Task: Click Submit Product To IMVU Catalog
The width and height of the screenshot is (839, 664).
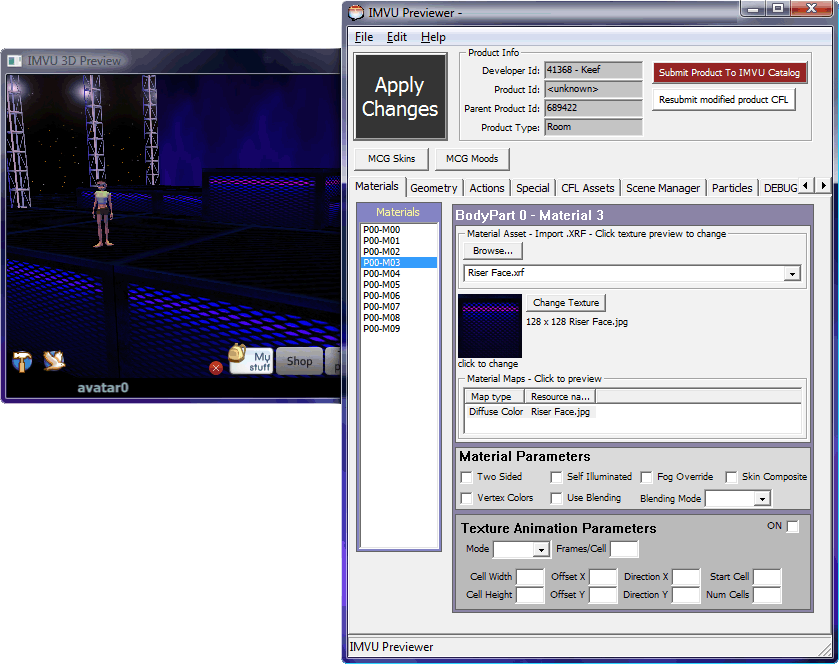Action: pyautogui.click(x=729, y=73)
